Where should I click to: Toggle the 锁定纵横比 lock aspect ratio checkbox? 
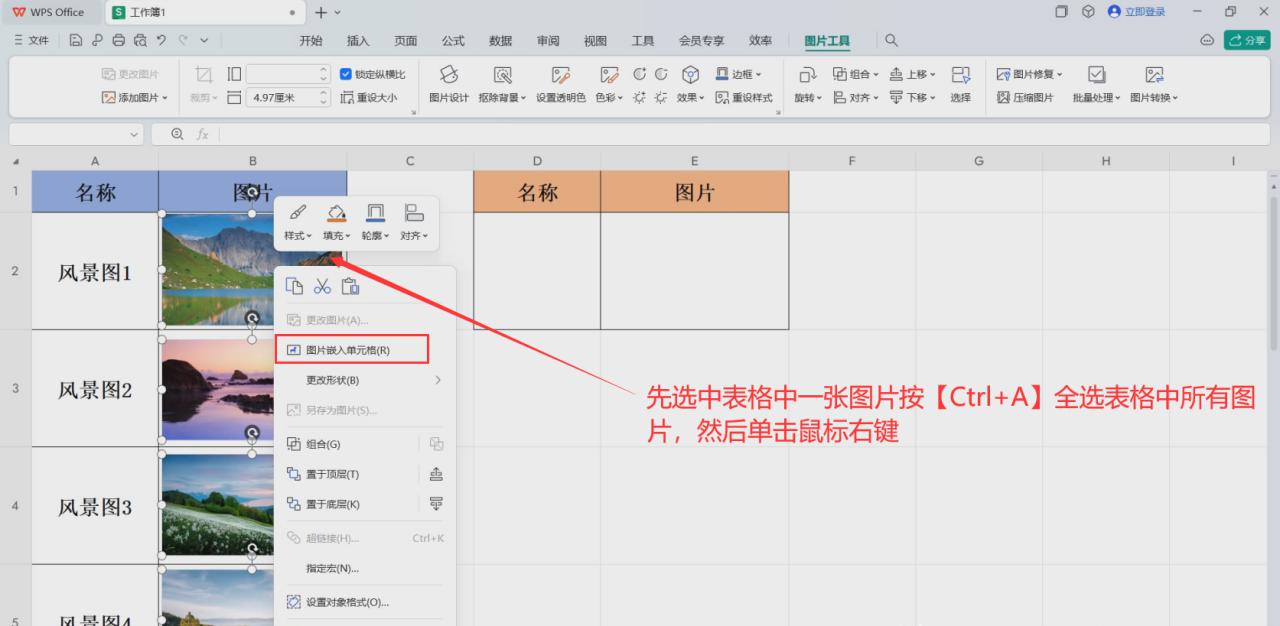[x=346, y=74]
